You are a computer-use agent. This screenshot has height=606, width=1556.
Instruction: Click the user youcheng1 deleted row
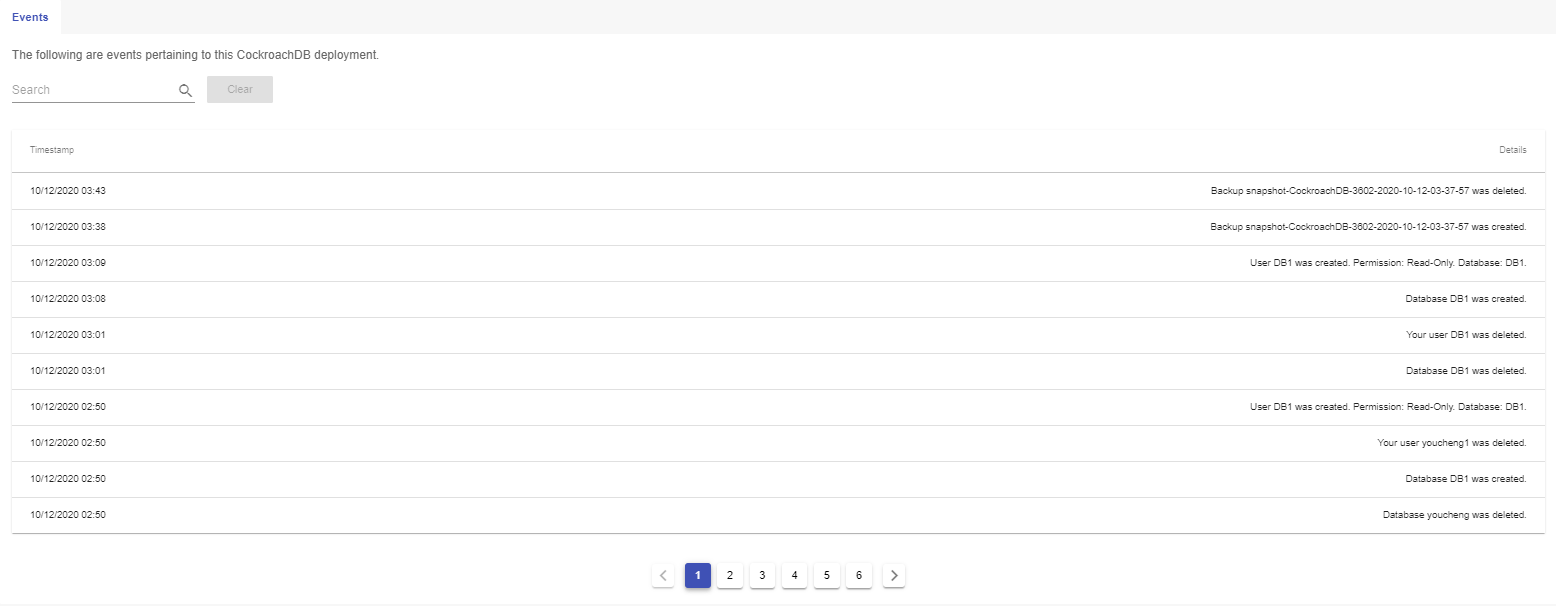tap(778, 443)
